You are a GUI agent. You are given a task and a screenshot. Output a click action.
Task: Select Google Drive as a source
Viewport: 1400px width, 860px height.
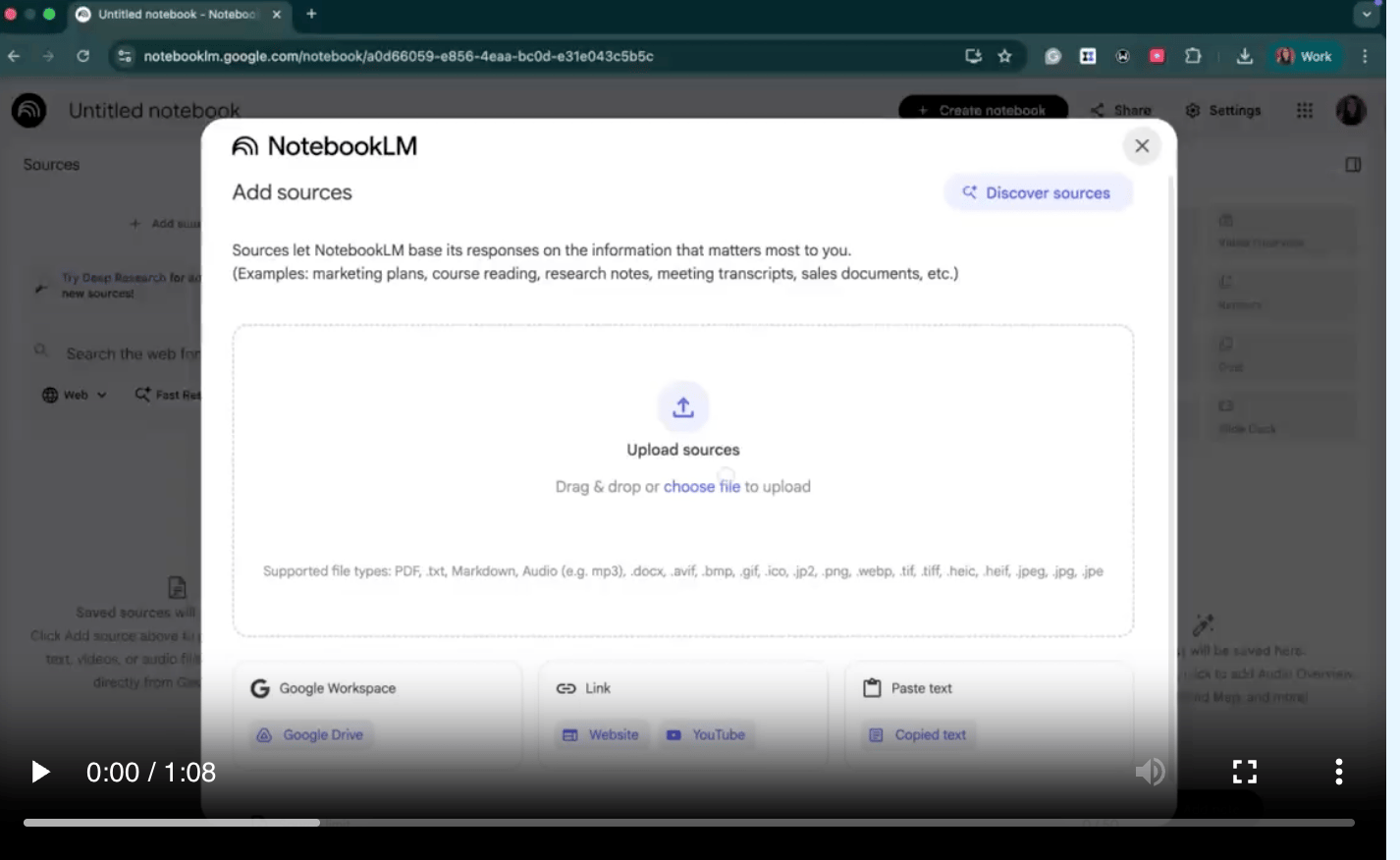pos(312,734)
